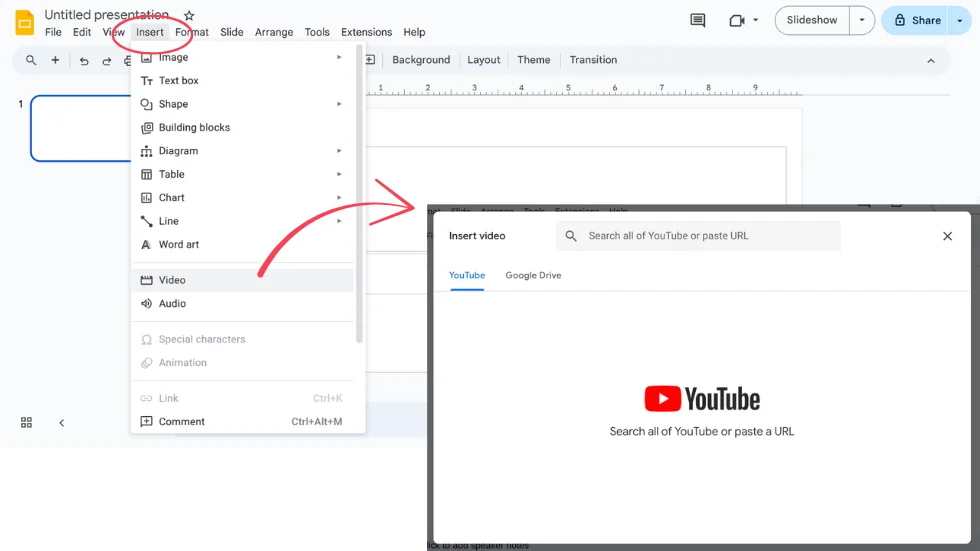Select slide 1 thumbnail
The width and height of the screenshot is (980, 551).
coord(81,128)
